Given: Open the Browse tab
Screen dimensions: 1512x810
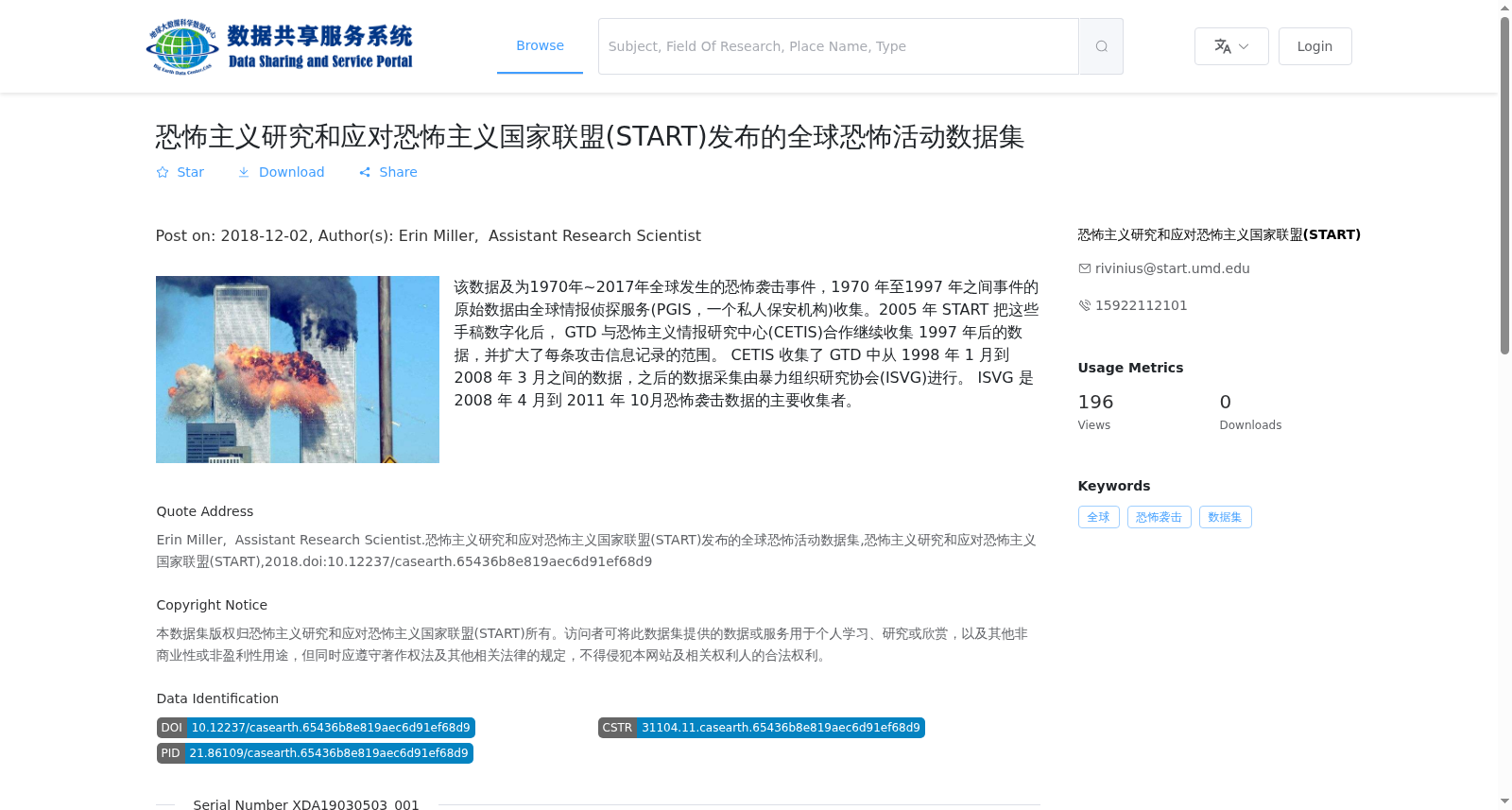Looking at the screenshot, I should 540,45.
